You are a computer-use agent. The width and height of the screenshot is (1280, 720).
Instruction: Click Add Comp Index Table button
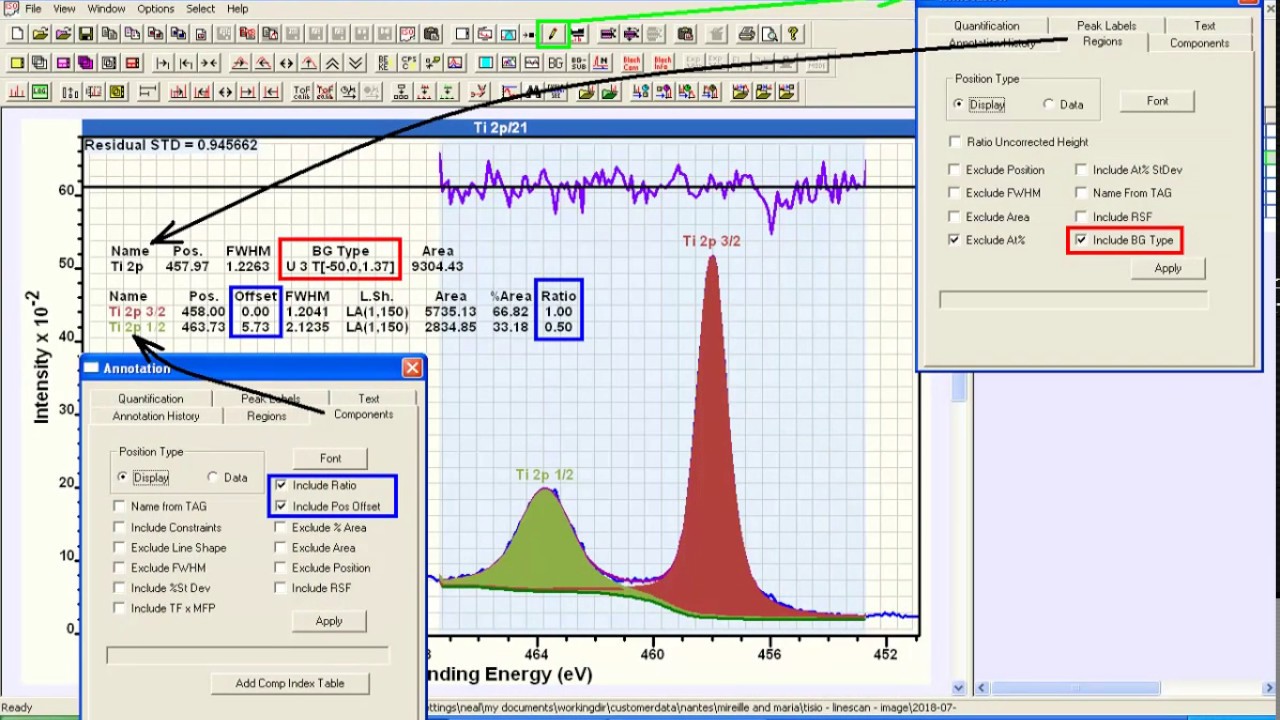coord(290,683)
